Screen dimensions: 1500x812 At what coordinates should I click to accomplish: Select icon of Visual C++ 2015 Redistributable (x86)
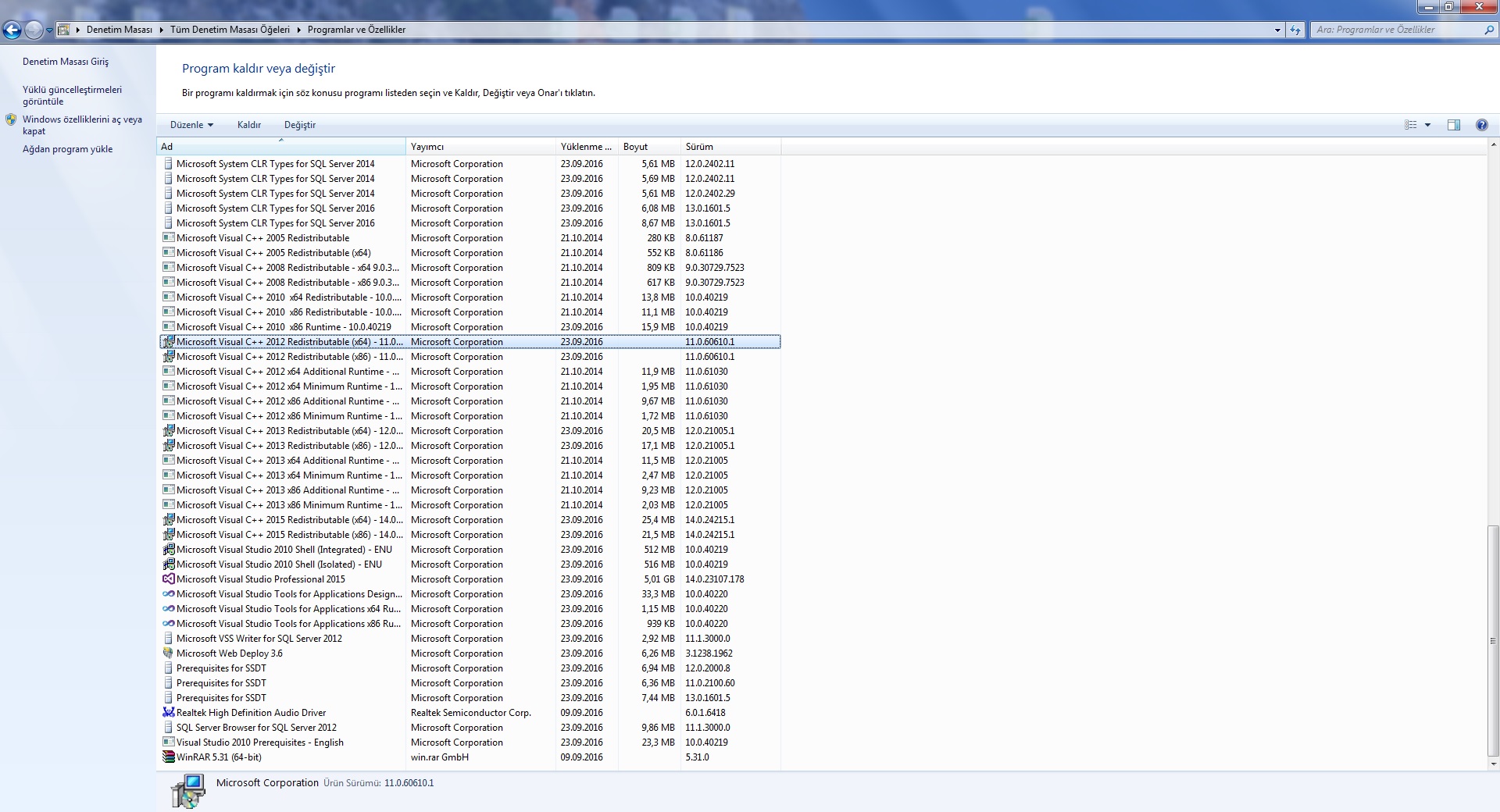(168, 535)
